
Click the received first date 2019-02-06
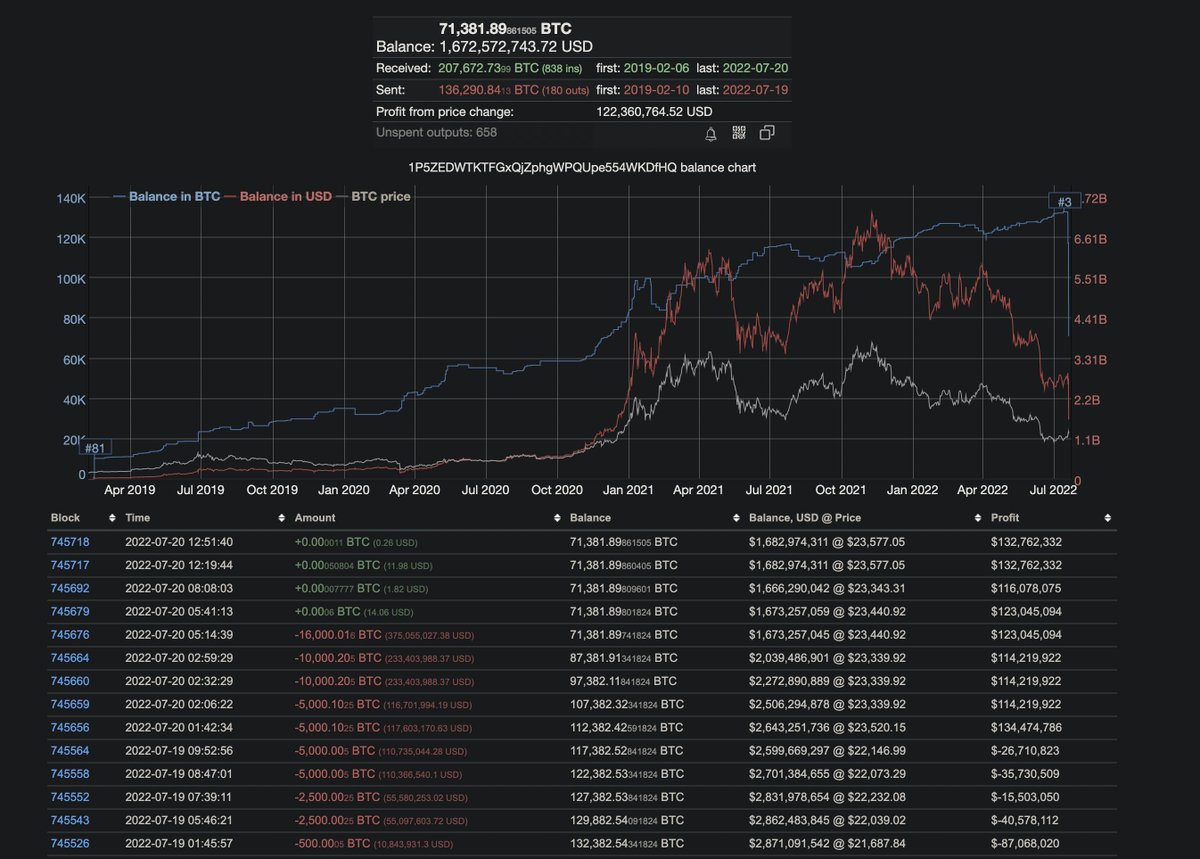[655, 68]
